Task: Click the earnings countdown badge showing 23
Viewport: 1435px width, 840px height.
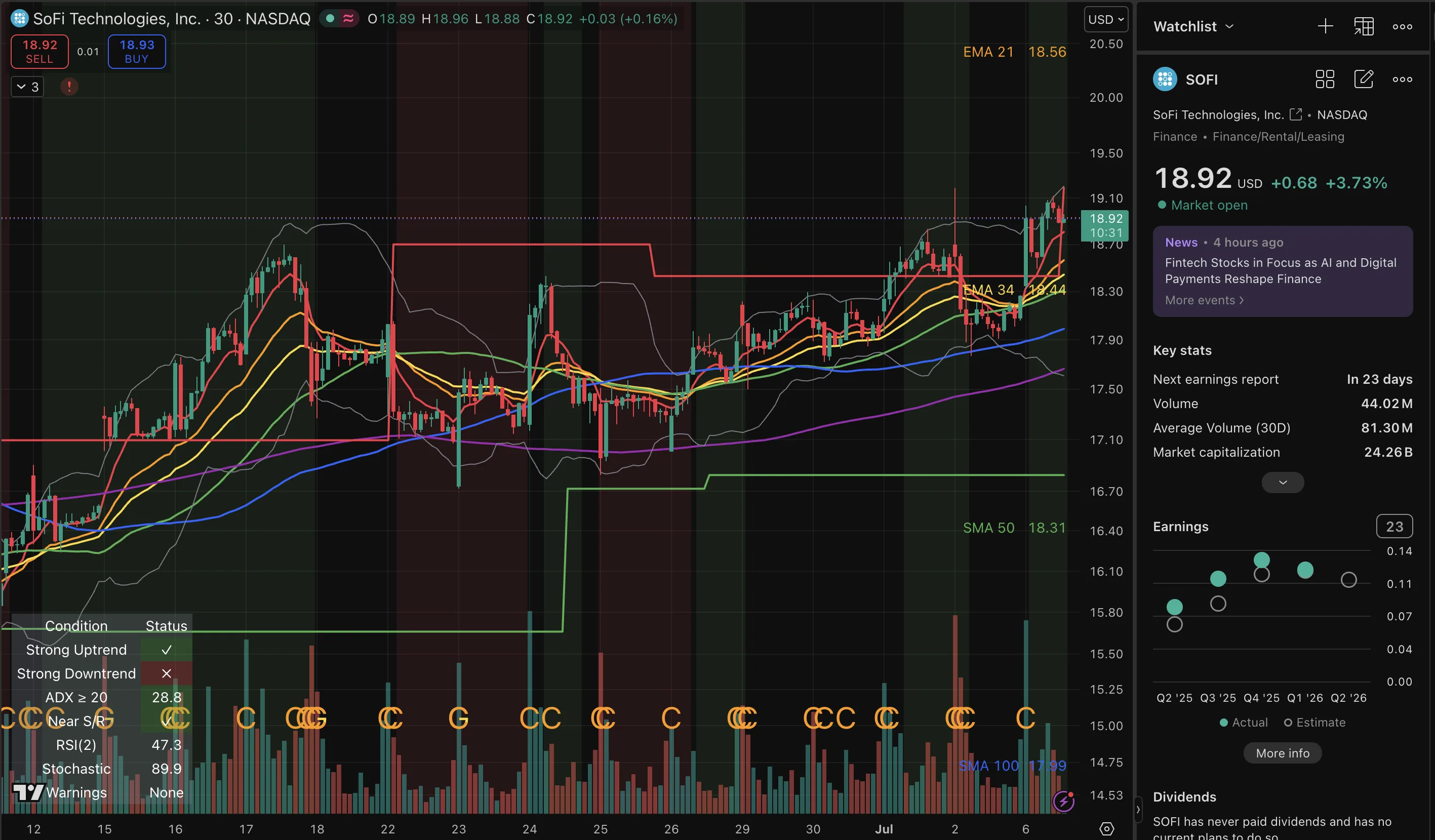Action: point(1394,526)
